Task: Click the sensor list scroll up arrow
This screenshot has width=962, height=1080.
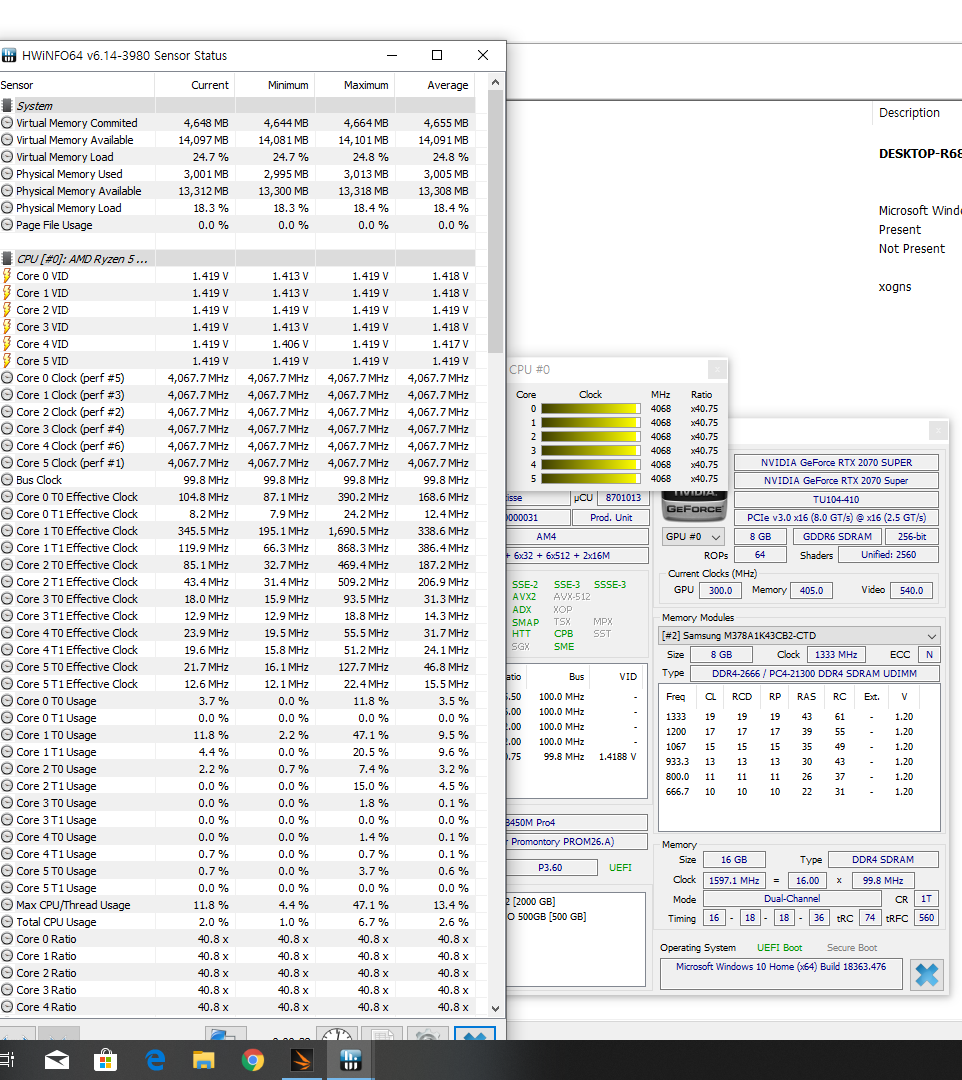Action: pyautogui.click(x=495, y=83)
